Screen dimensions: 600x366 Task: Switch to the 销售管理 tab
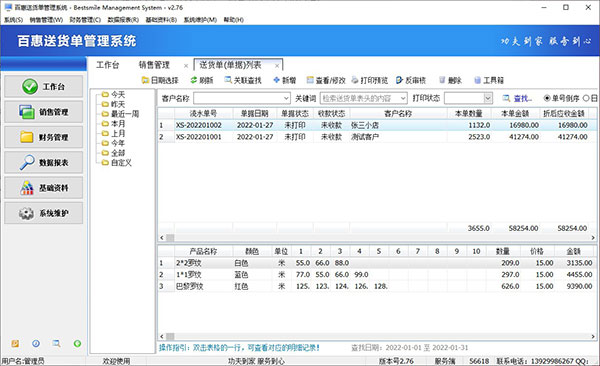tap(154, 65)
